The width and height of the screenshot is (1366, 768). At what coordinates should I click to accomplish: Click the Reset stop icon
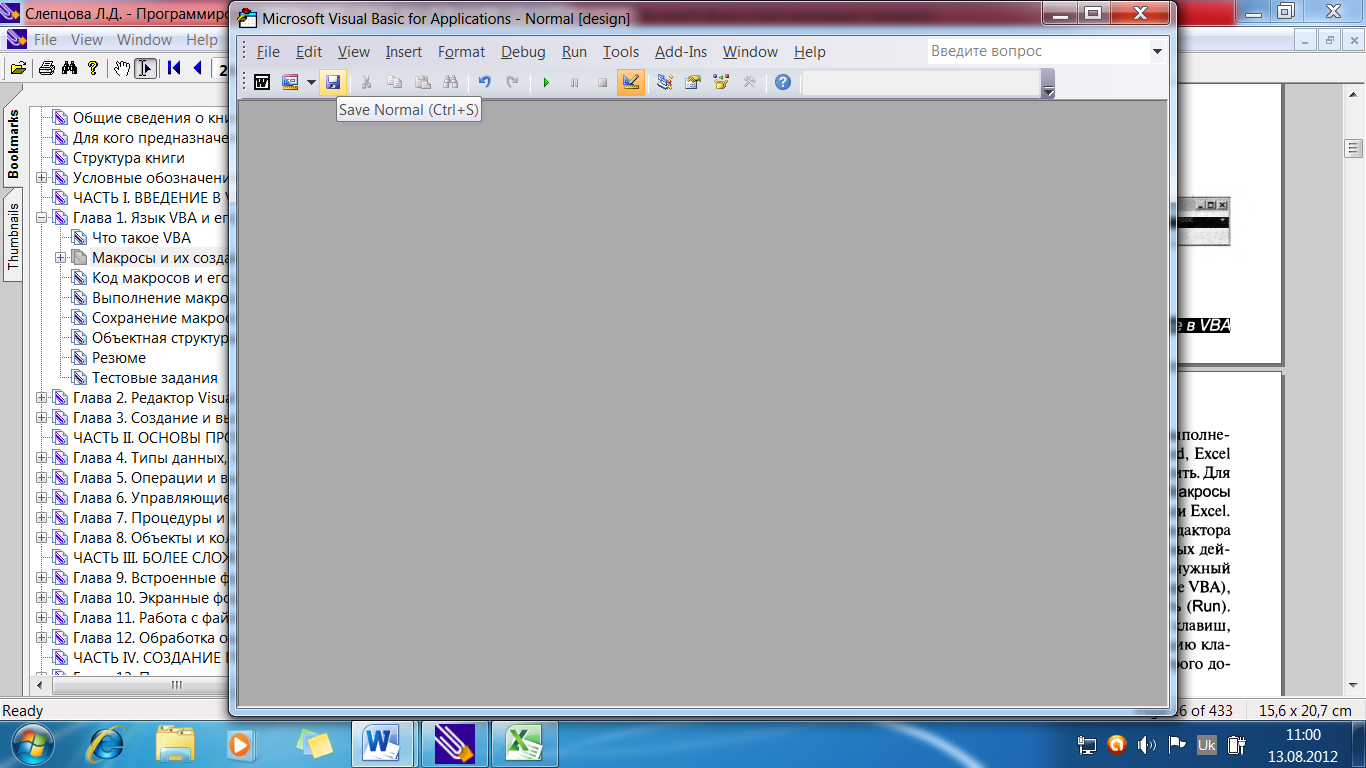click(602, 82)
